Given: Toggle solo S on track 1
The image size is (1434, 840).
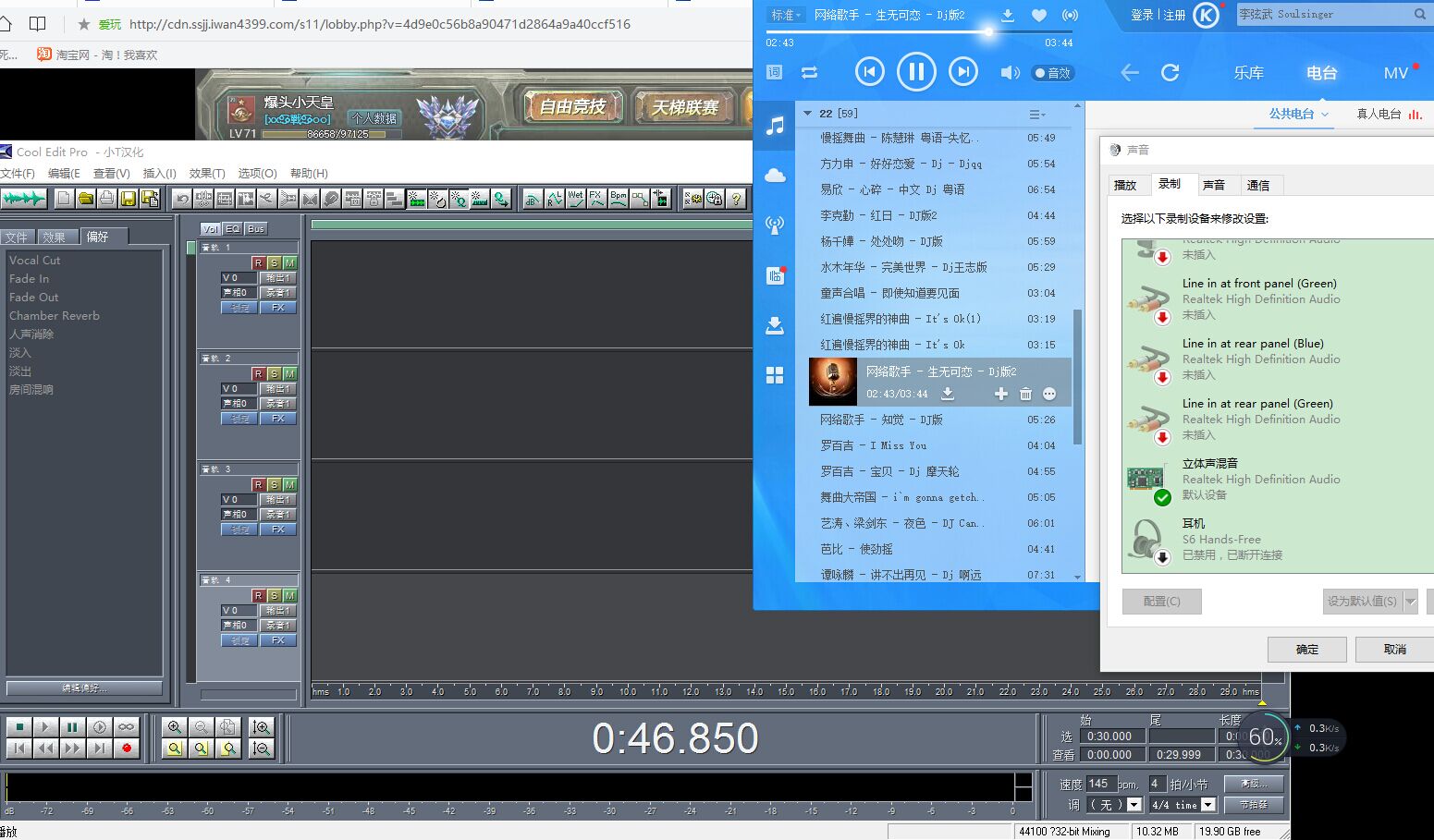Looking at the screenshot, I should point(274,263).
